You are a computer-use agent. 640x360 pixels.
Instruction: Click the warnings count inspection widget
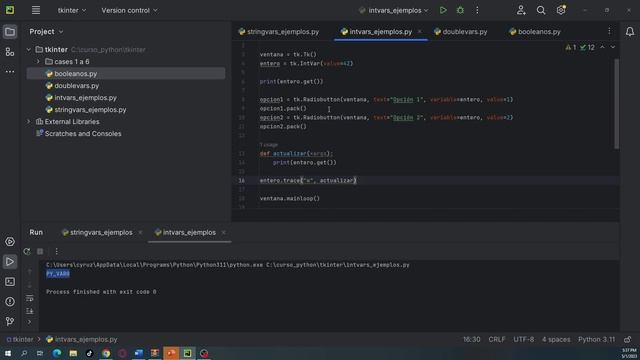pyautogui.click(x=580, y=47)
